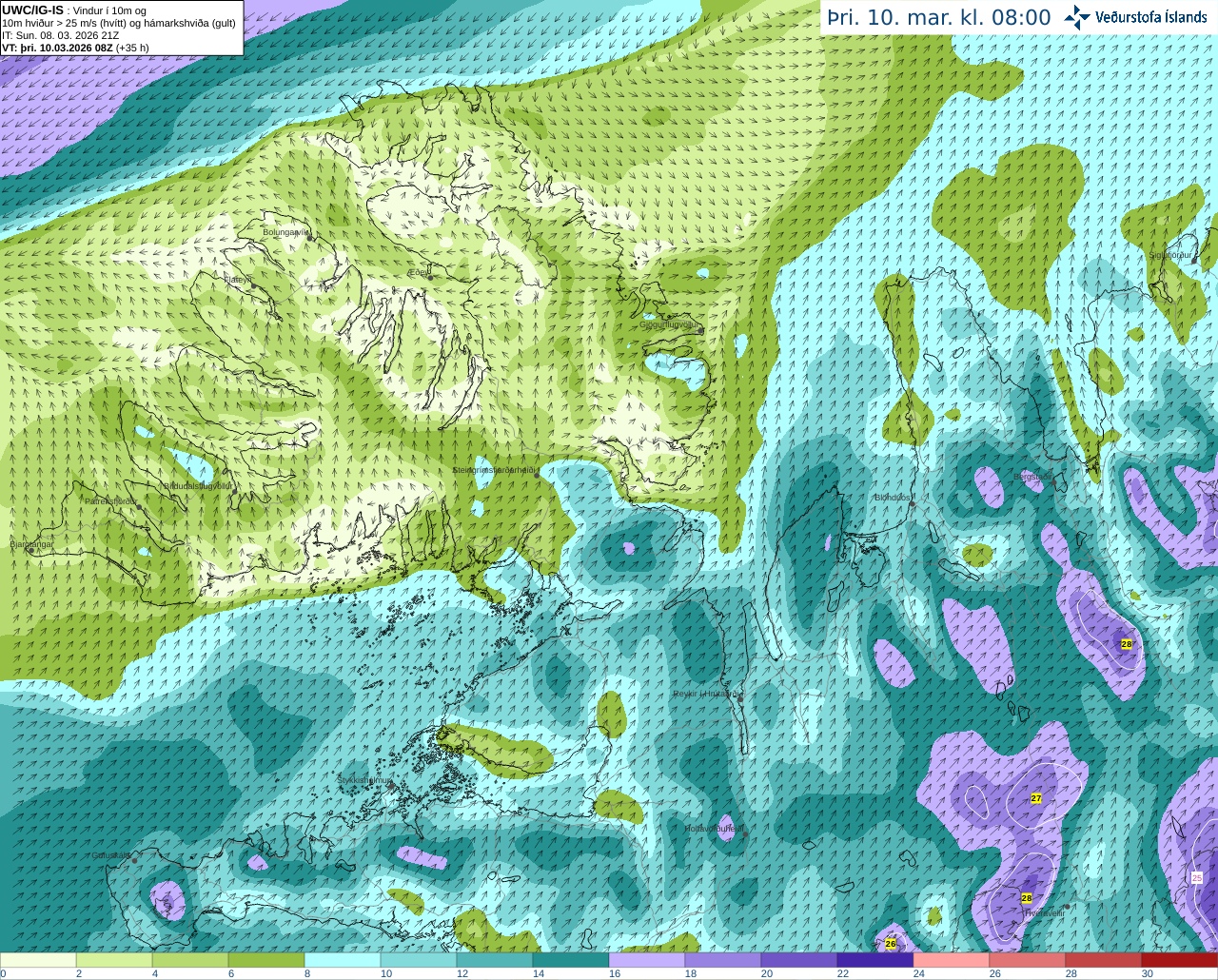The width and height of the screenshot is (1218, 980).
Task: Select the 22–24 m/s dark indigo legend swatch
Action: click(x=875, y=960)
